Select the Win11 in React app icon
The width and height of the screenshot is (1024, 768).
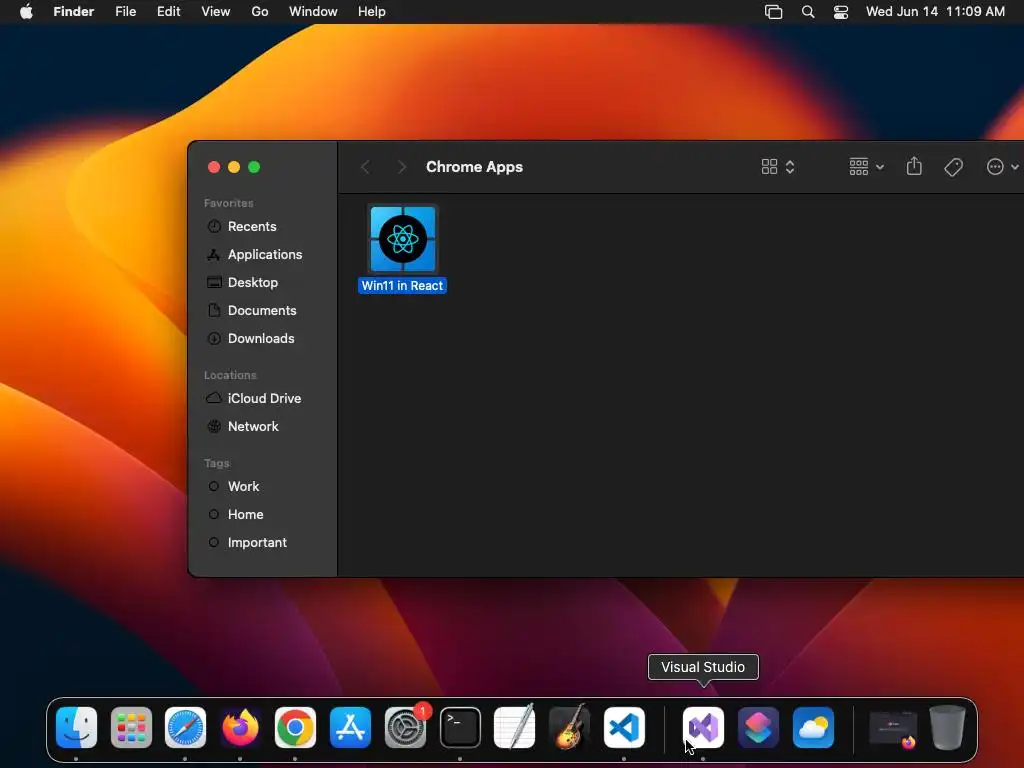click(403, 239)
